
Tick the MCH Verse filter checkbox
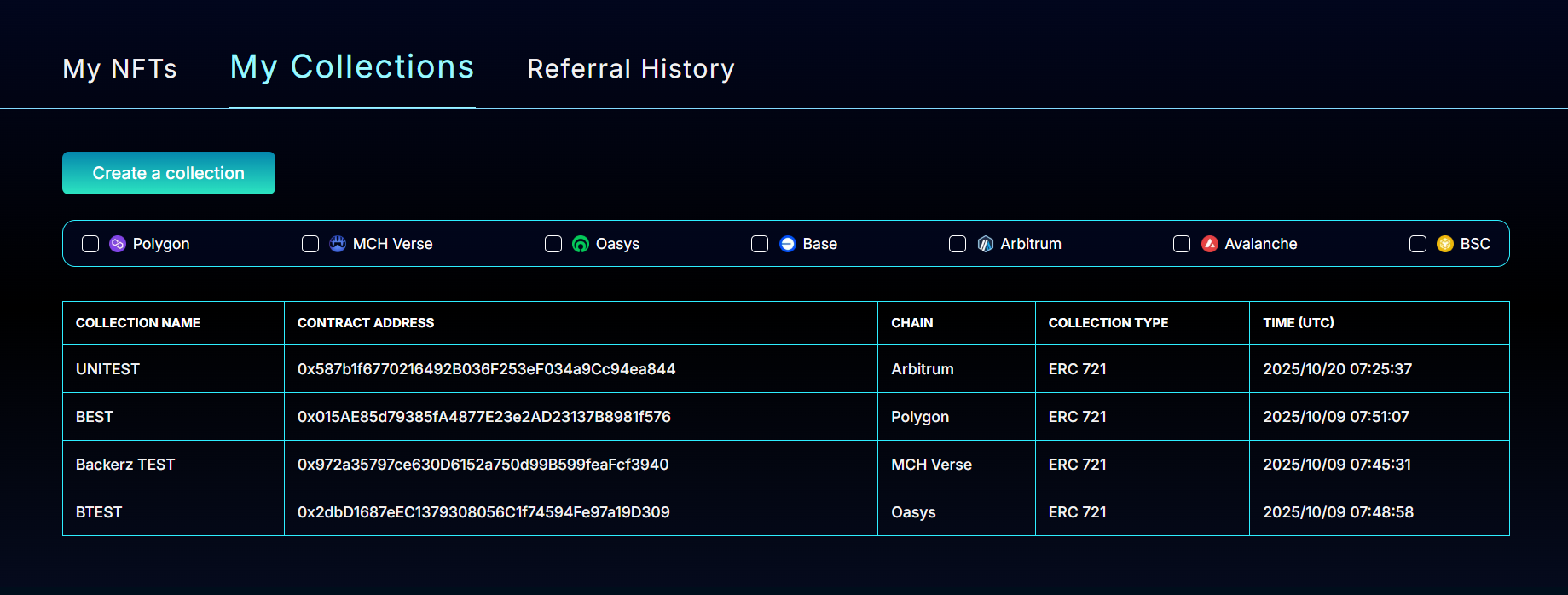pos(310,244)
